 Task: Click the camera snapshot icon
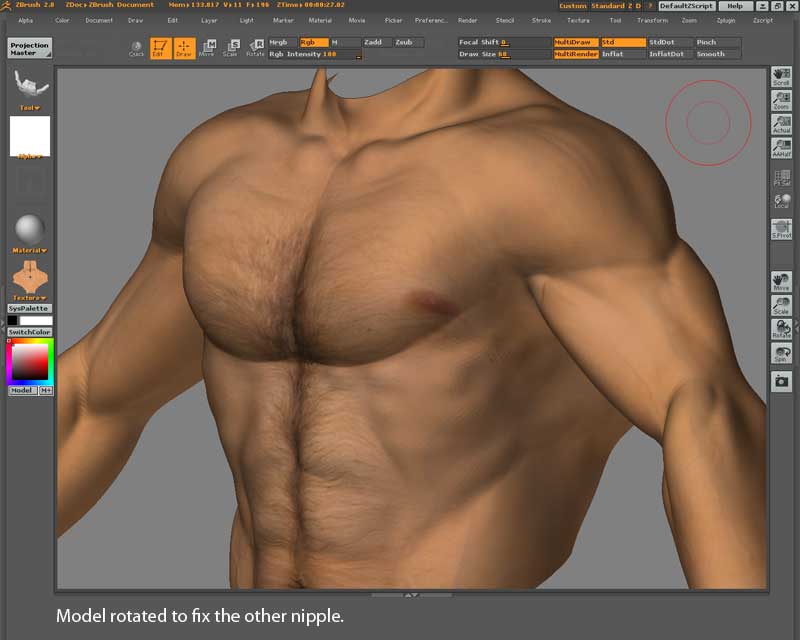781,381
